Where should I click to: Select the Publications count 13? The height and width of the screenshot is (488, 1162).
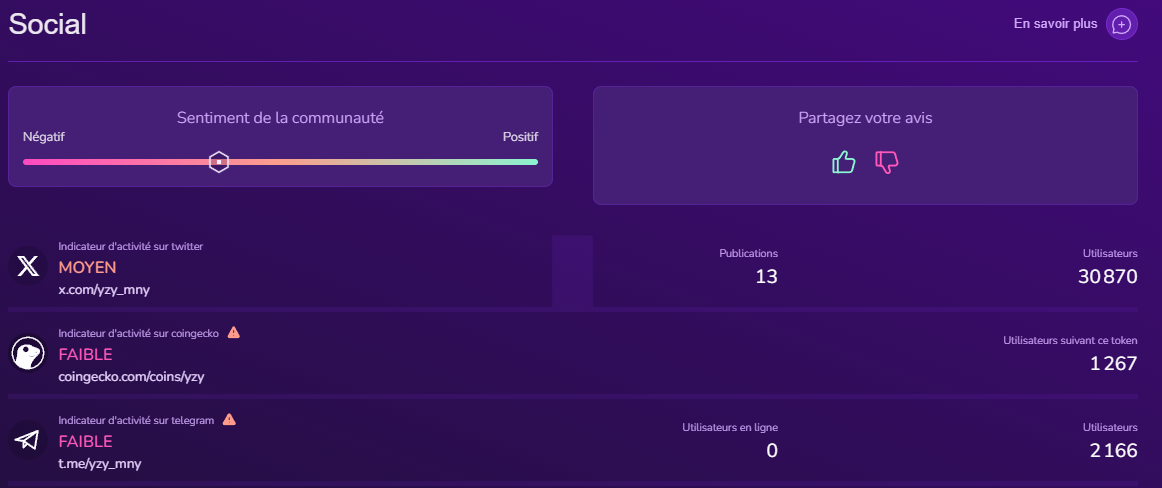point(766,277)
